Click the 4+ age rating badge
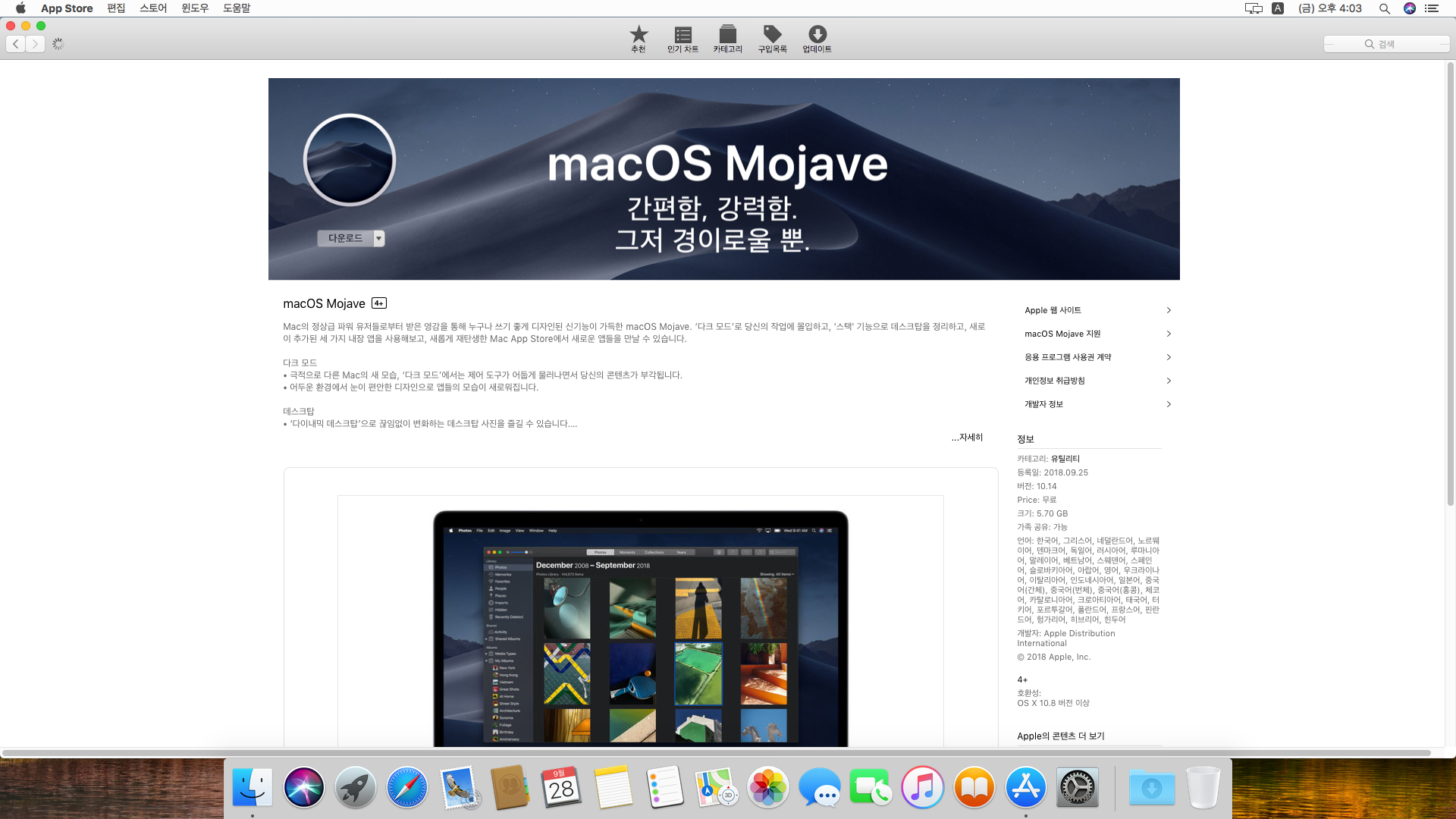This screenshot has width=1456, height=819. pyautogui.click(x=379, y=303)
